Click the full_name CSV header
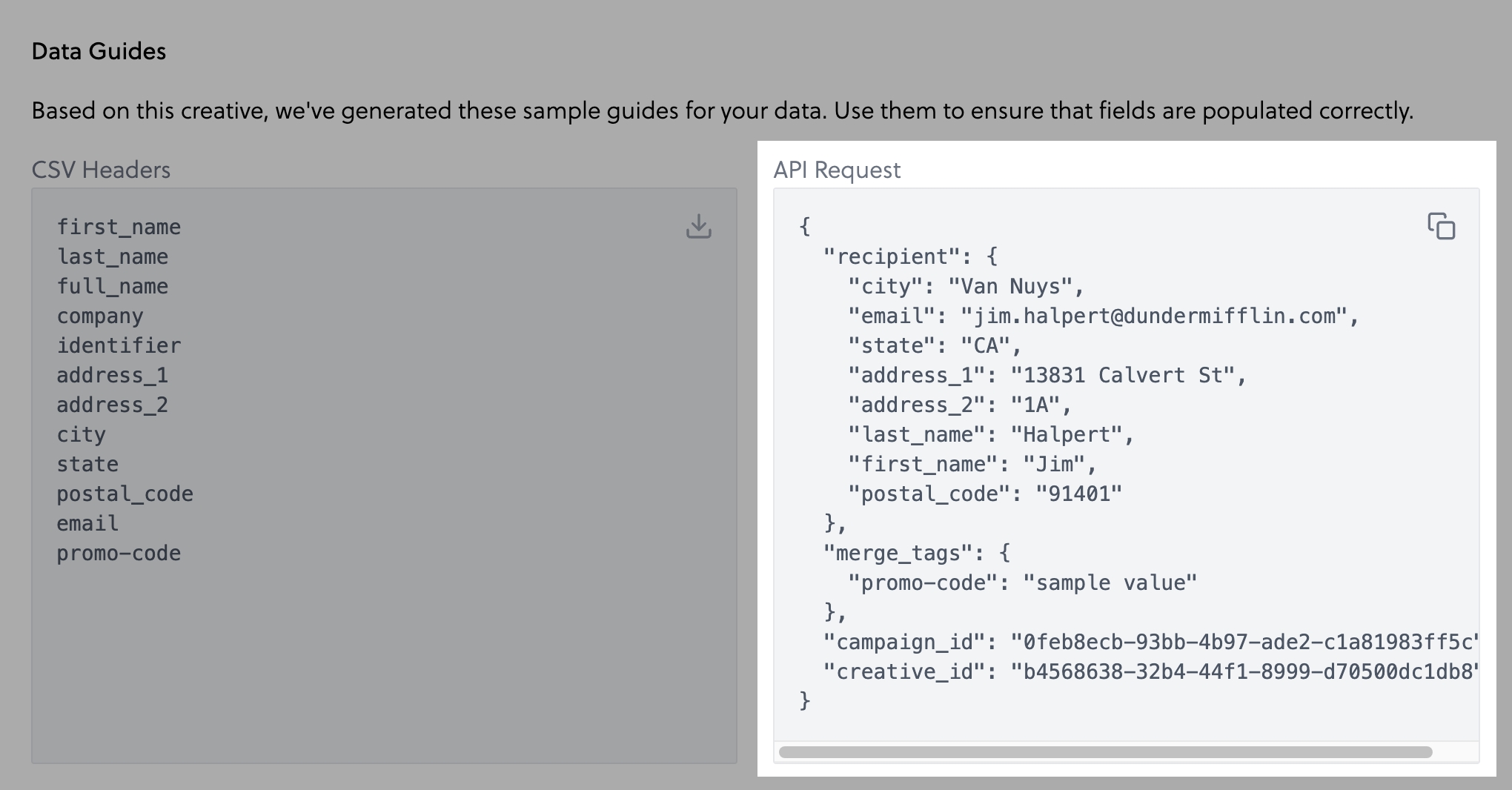1512x790 pixels. pyautogui.click(x=113, y=286)
